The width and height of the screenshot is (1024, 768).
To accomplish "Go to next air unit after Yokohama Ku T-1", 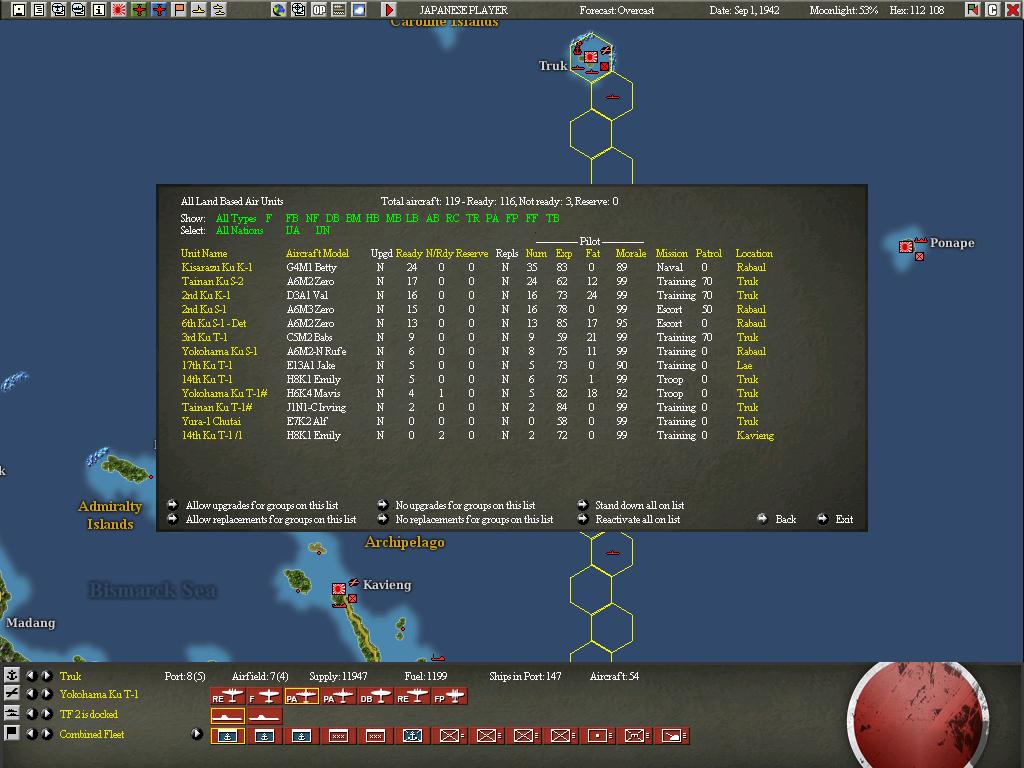I will coord(47,694).
